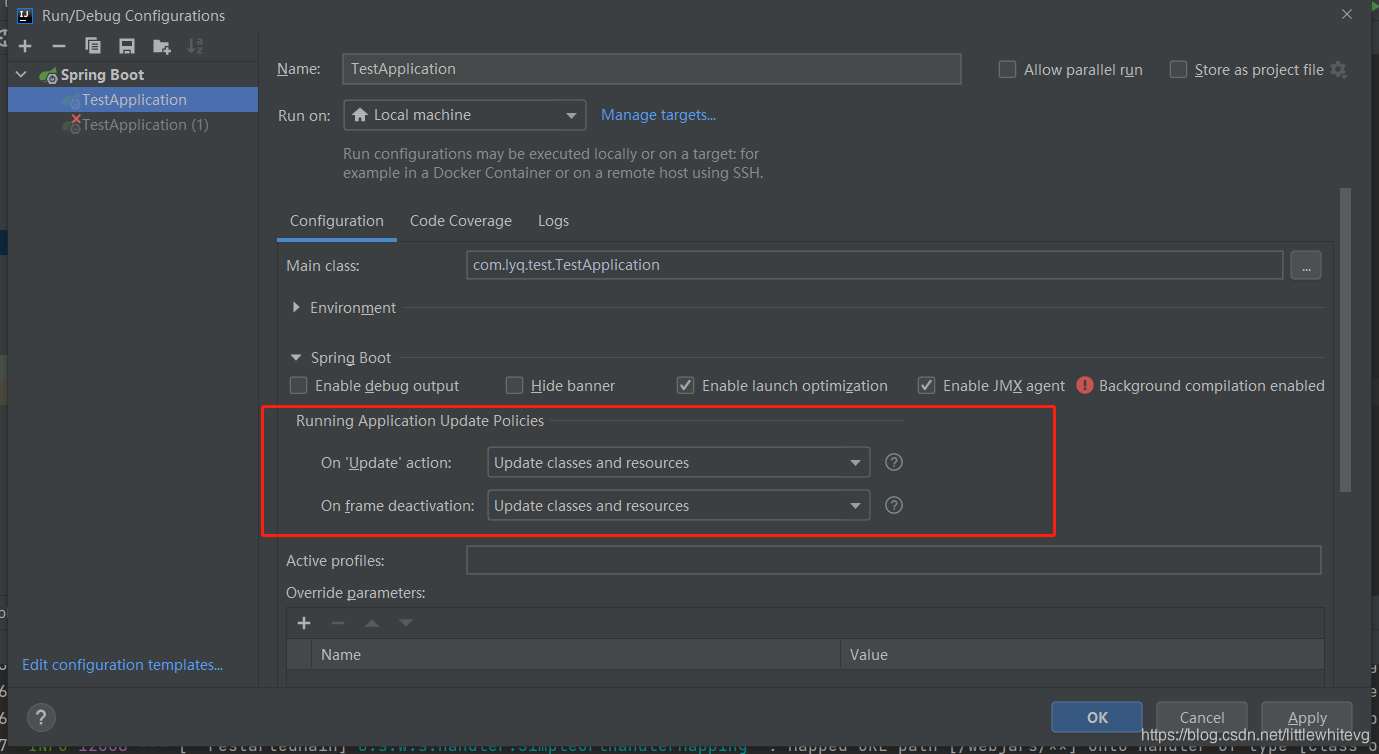The width and height of the screenshot is (1379, 754).
Task: Confirm with the OK button
Action: (1097, 717)
